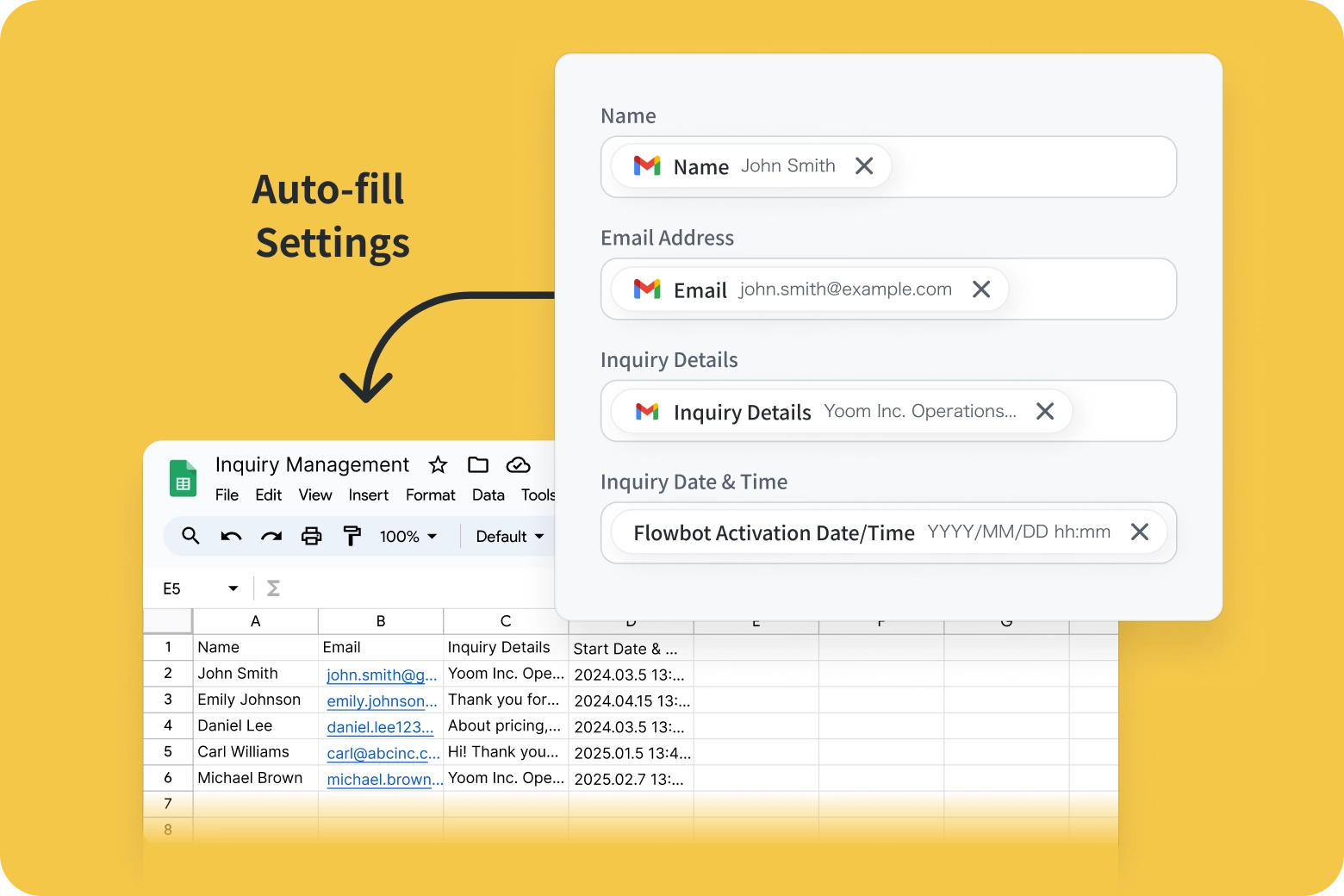Star the Inquiry Management document
This screenshot has width=1344, height=896.
pos(438,465)
